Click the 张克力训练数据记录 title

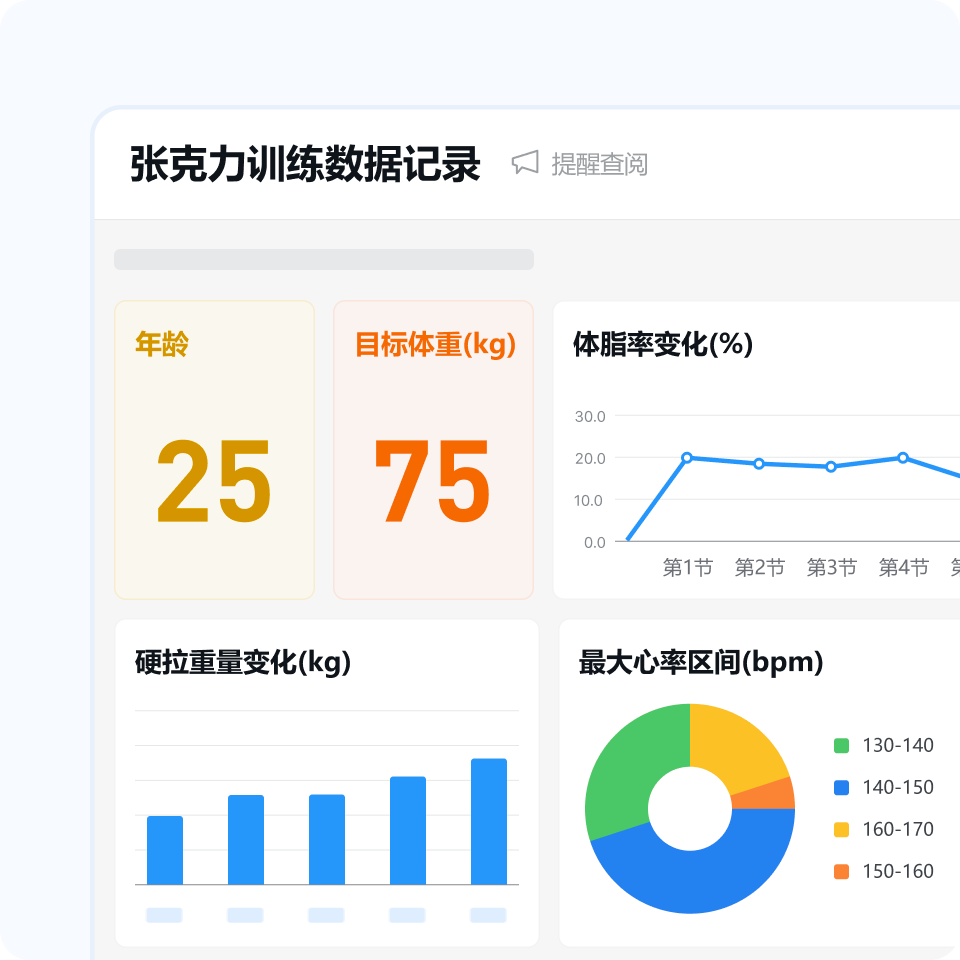pyautogui.click(x=307, y=162)
